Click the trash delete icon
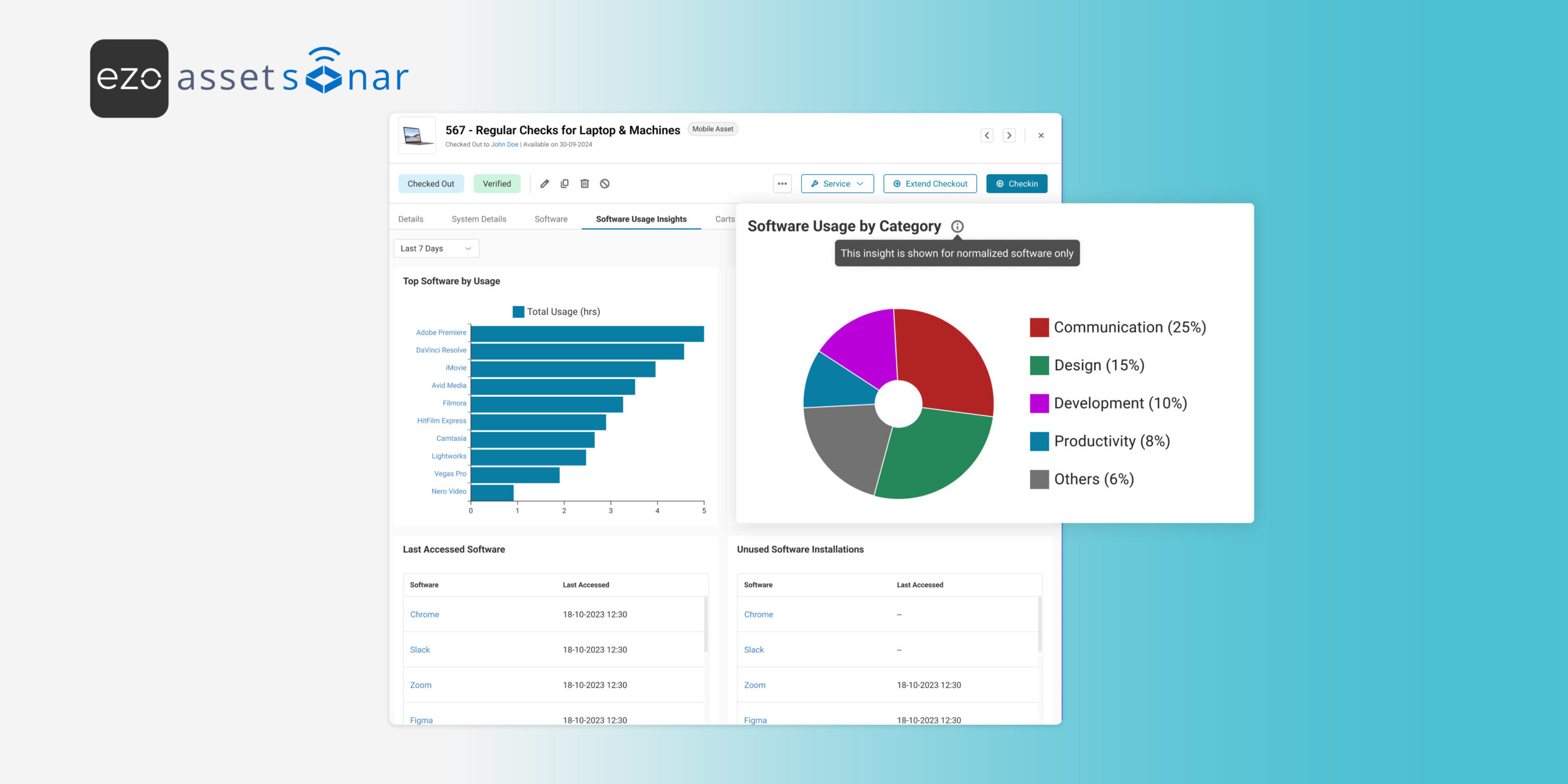The height and width of the screenshot is (784, 1568). click(585, 184)
